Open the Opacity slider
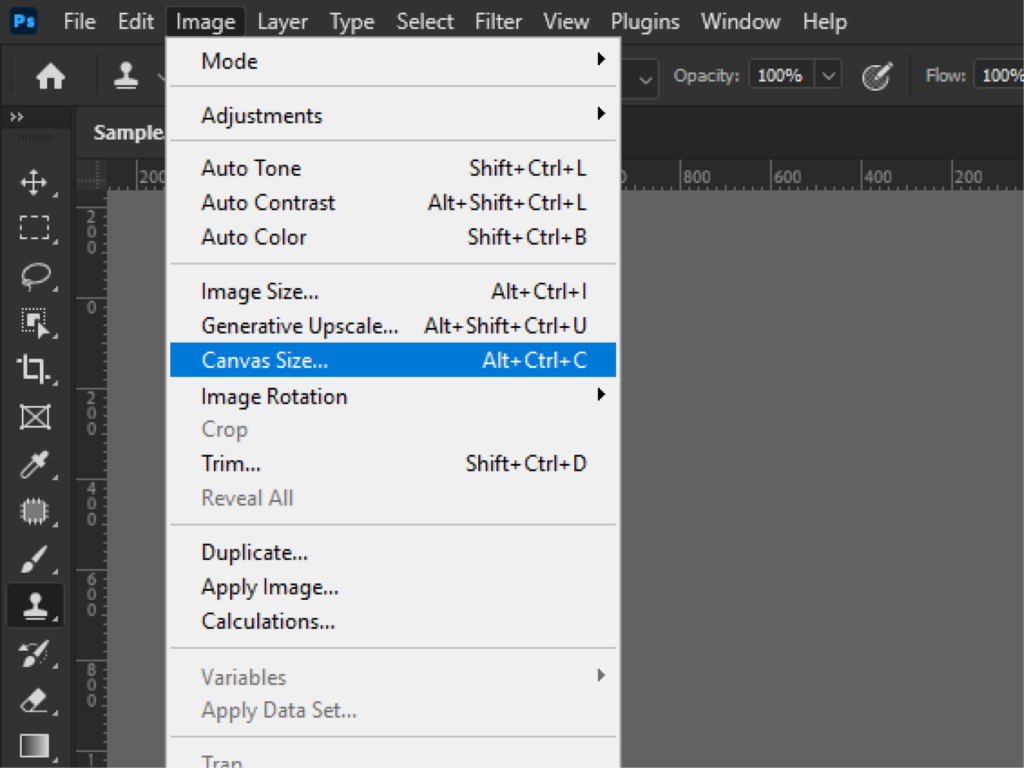Viewport: 1024px width, 768px height. [828, 75]
